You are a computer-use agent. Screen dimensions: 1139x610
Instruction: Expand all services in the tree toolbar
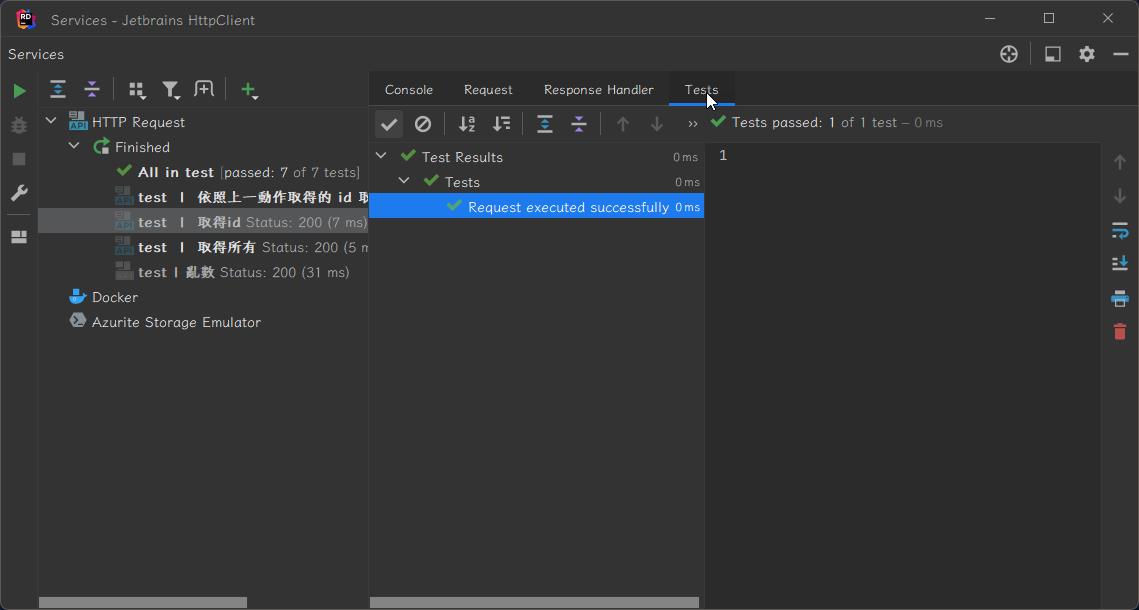click(57, 89)
